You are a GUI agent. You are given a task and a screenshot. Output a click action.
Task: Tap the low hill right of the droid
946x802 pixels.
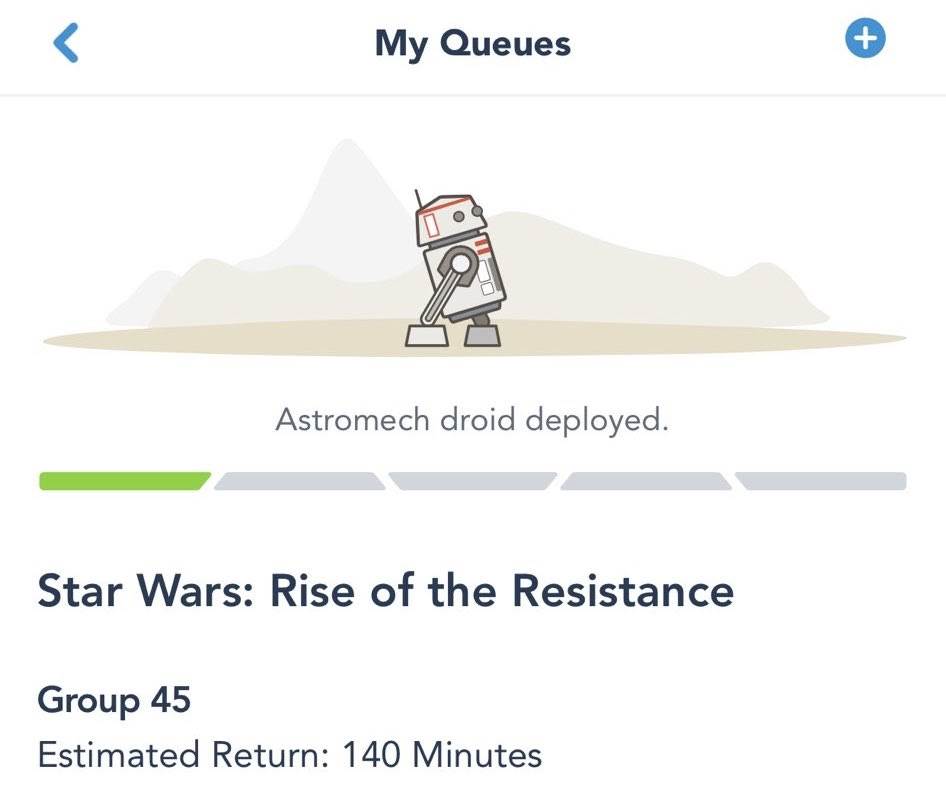point(640,265)
